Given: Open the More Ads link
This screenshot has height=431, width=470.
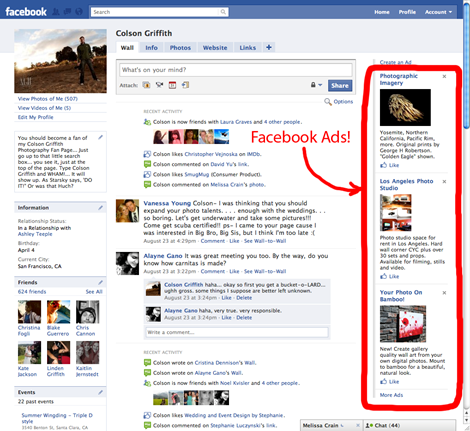Looking at the screenshot, I should pos(391,395).
